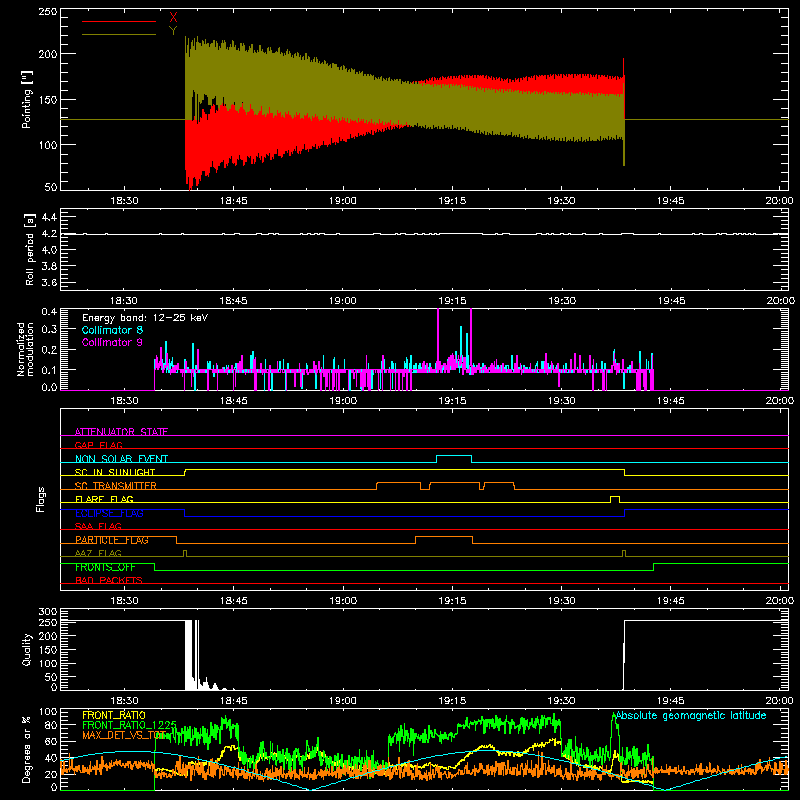Click the NON_SOLAR_EVENT flag label
The height and width of the screenshot is (800, 800).
click(x=121, y=459)
